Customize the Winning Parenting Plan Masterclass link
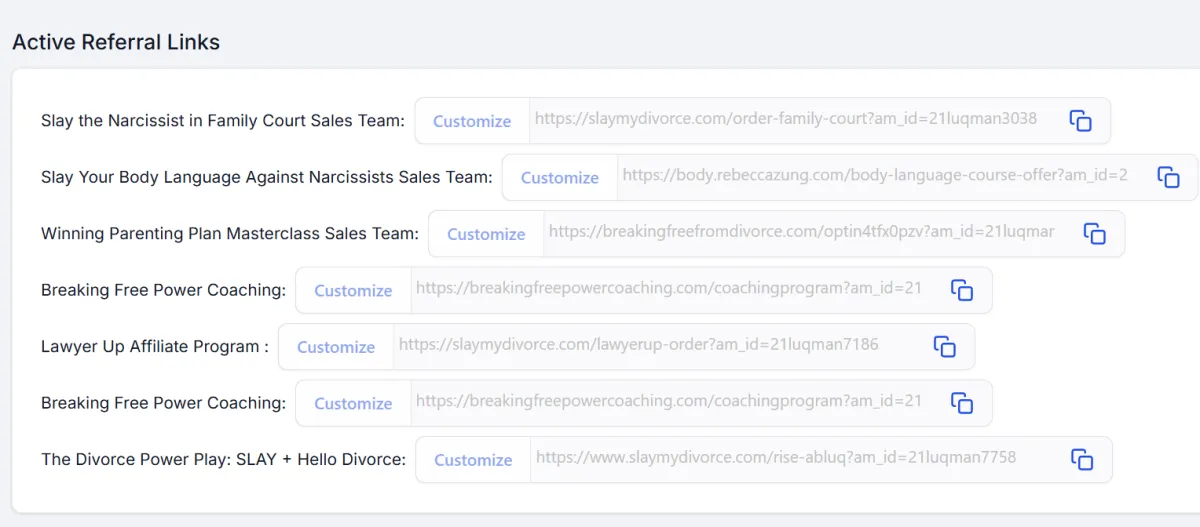Viewport: 1200px width, 527px height. coord(486,234)
